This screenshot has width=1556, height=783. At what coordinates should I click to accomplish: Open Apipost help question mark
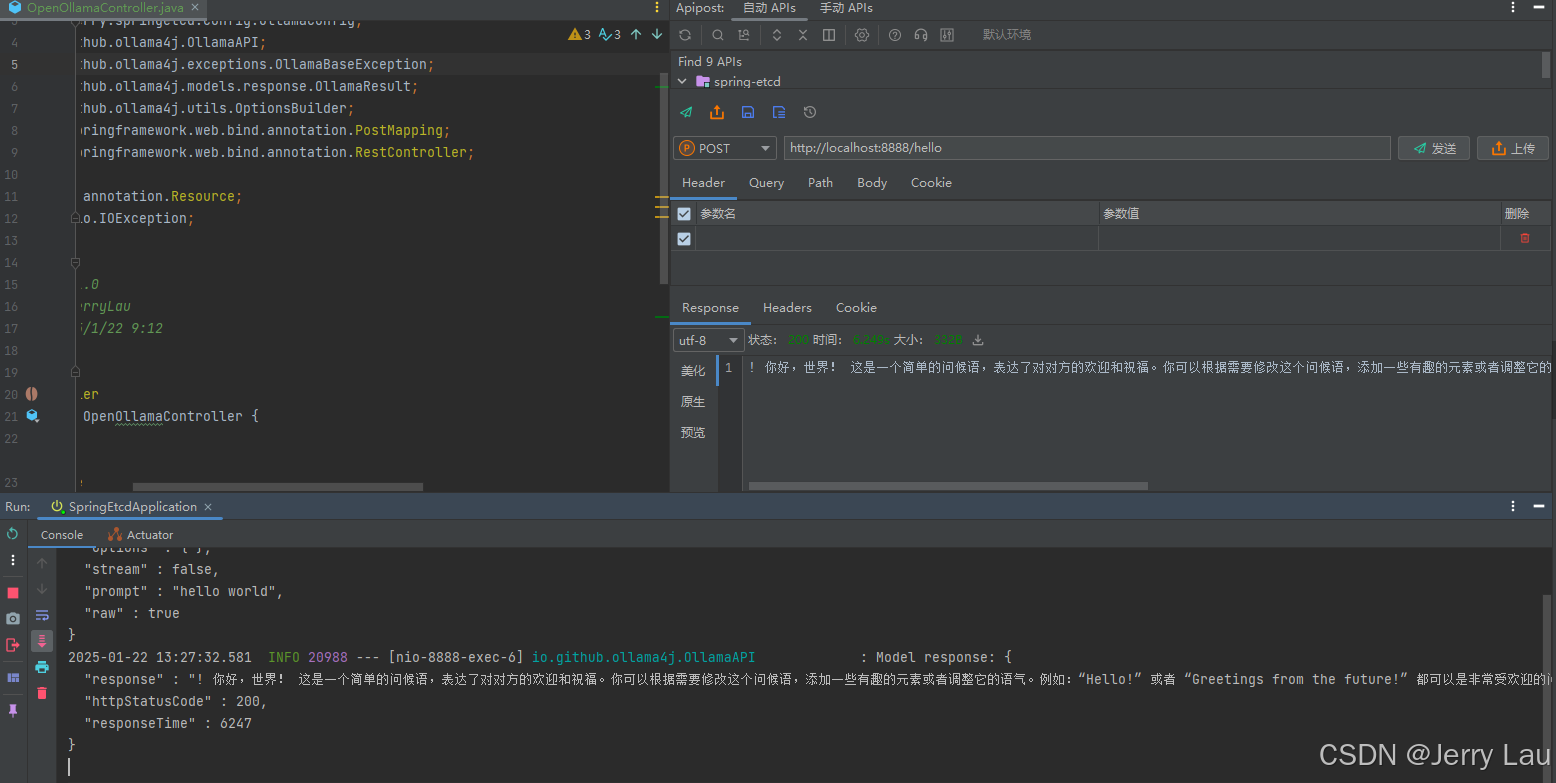click(x=895, y=35)
